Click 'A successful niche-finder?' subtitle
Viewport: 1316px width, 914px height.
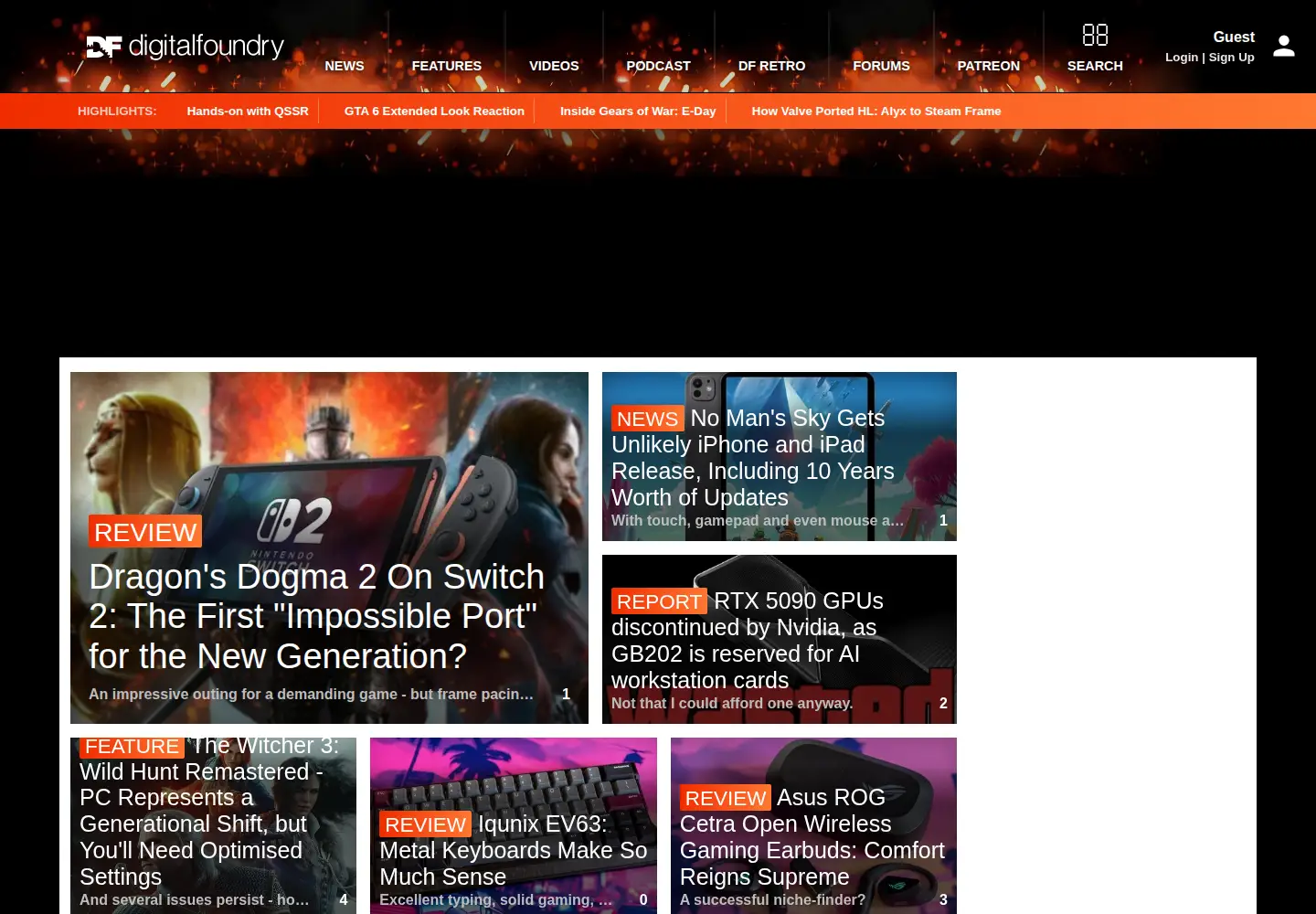(x=772, y=900)
